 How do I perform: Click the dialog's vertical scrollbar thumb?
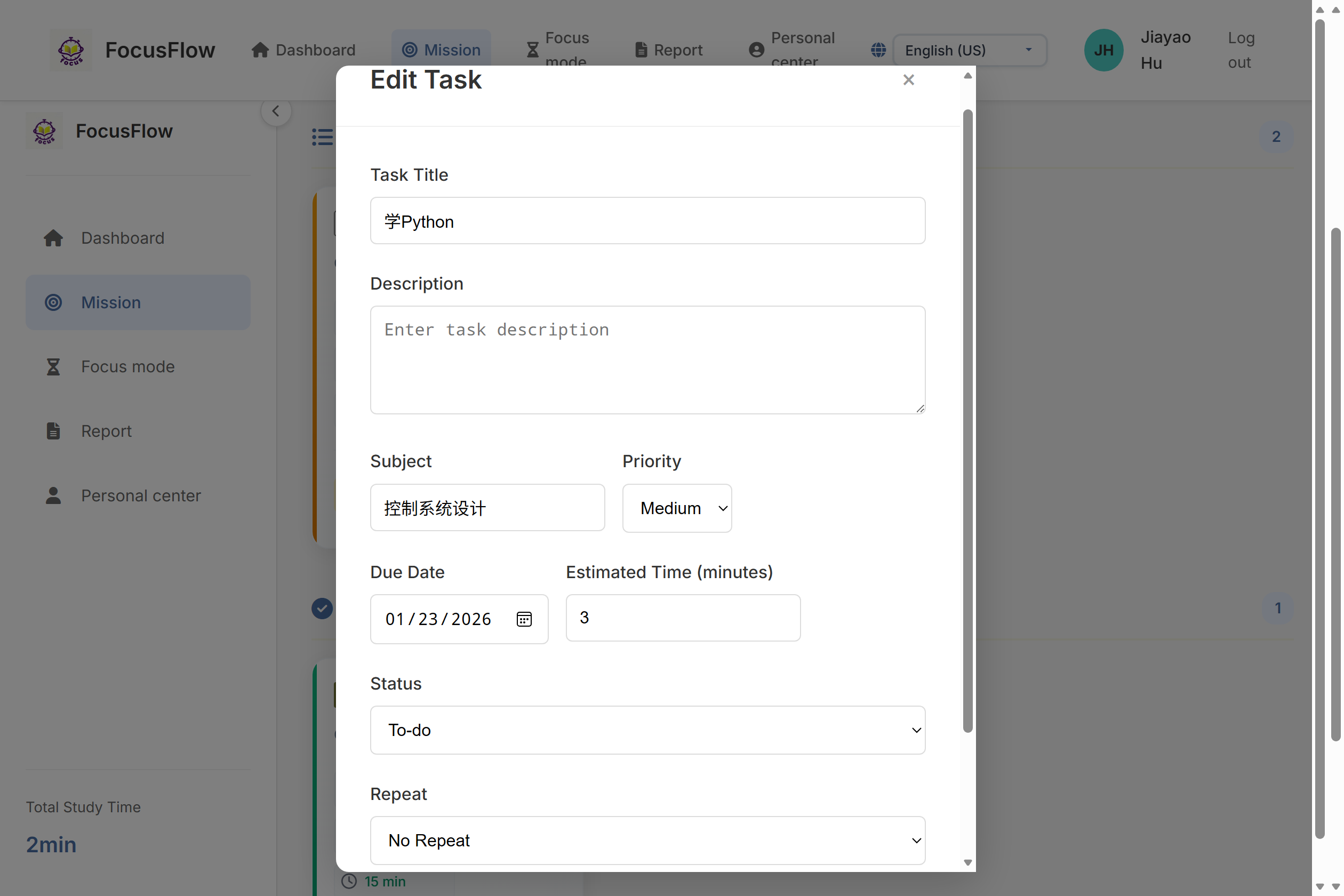point(967,420)
